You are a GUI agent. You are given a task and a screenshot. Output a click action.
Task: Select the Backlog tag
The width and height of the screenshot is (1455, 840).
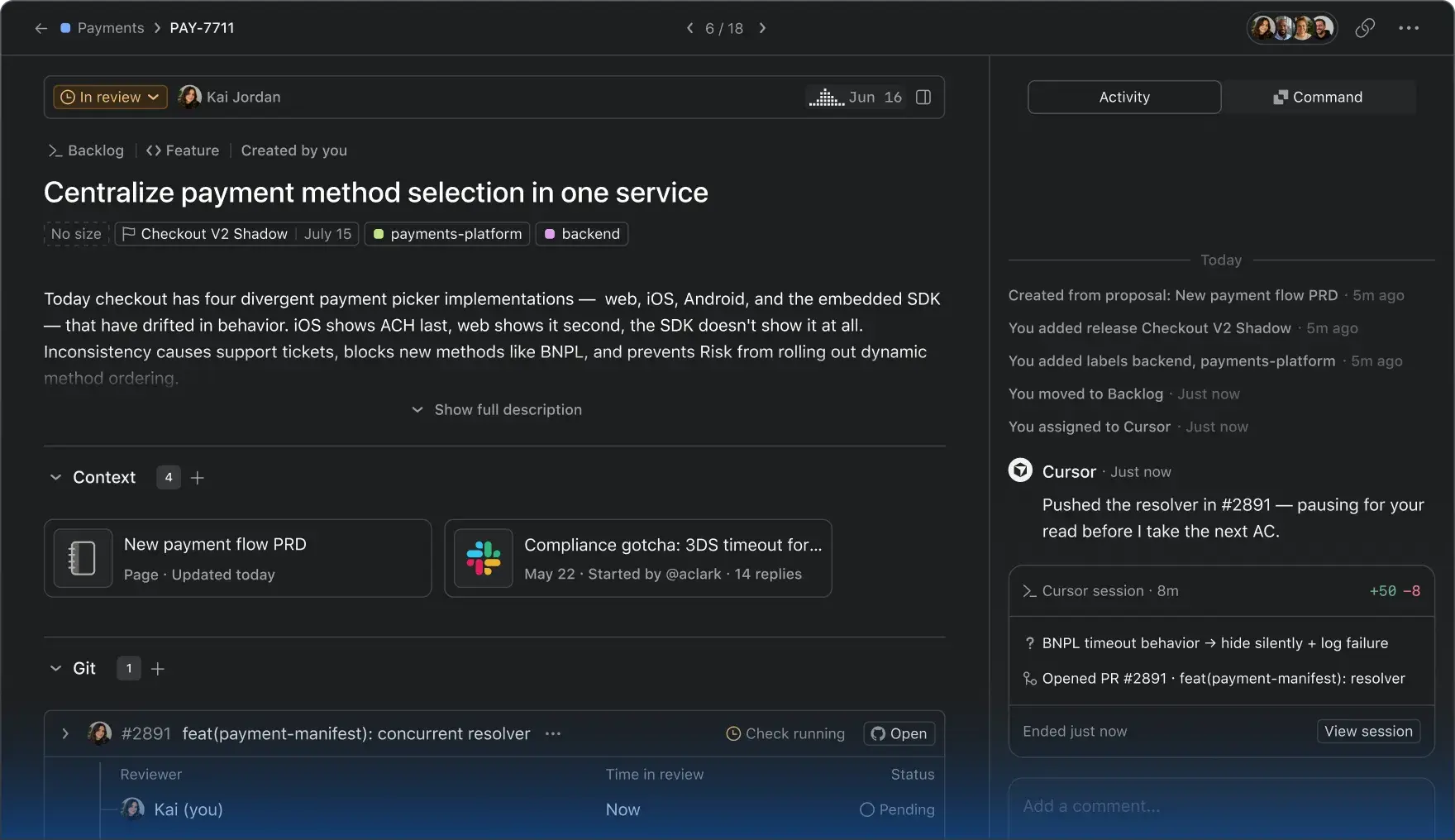(x=86, y=150)
